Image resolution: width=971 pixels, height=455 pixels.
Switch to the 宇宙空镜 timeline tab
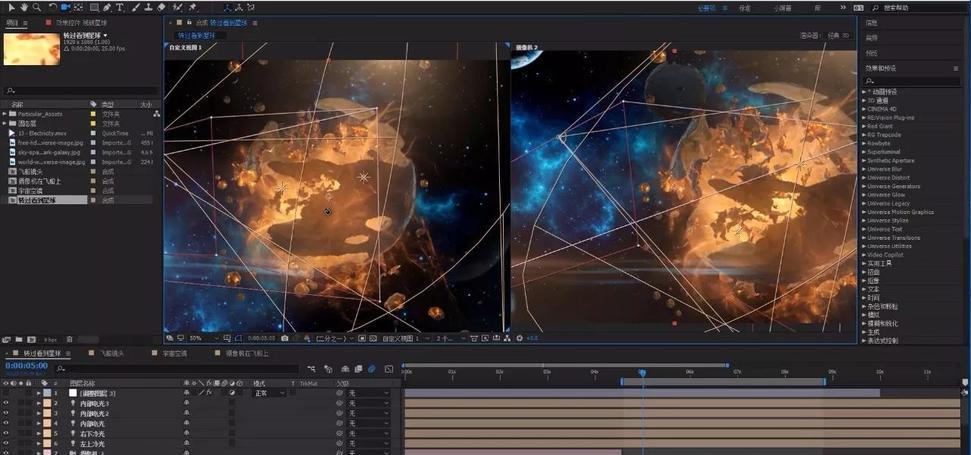175,353
